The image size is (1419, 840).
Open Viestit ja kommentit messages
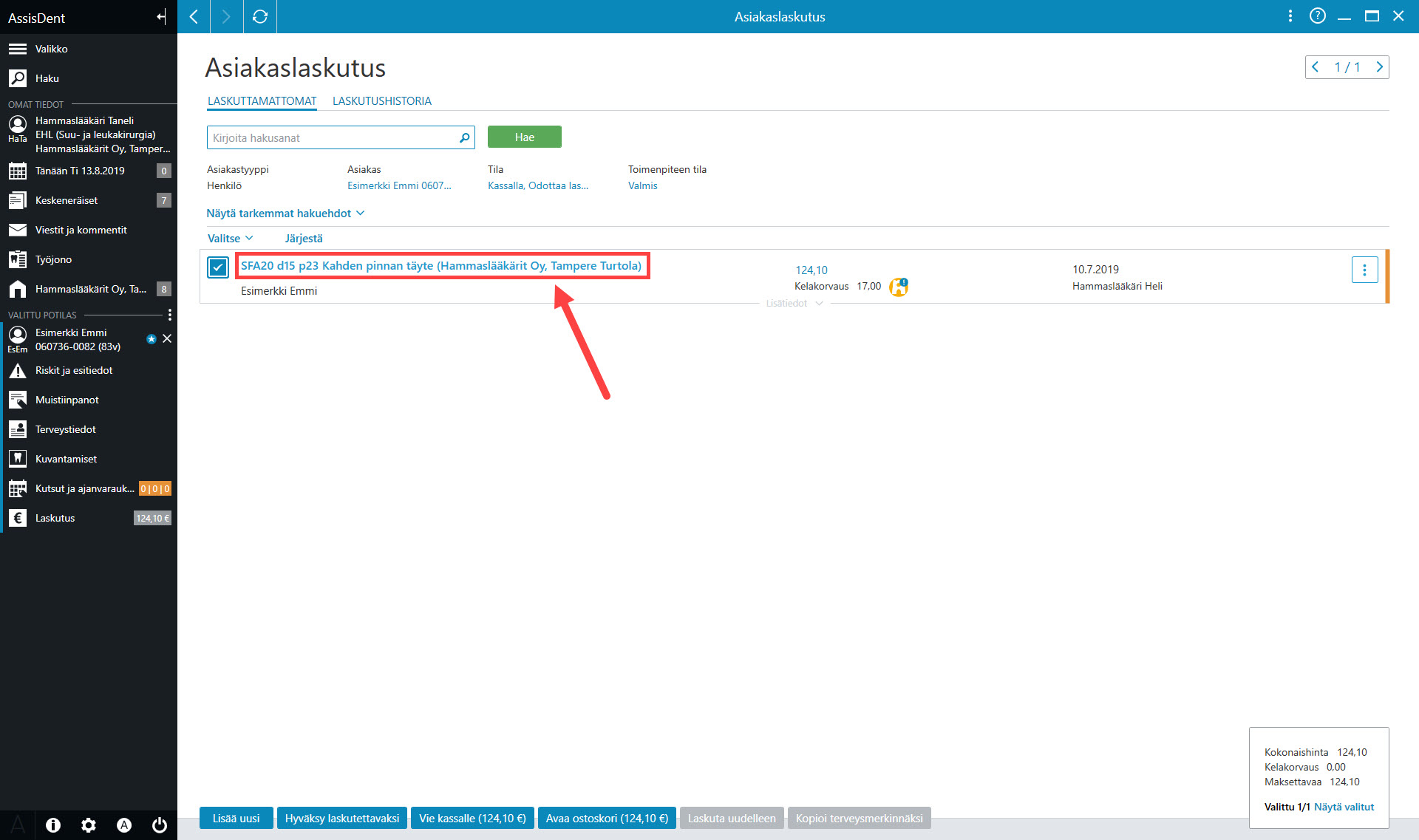[x=89, y=230]
